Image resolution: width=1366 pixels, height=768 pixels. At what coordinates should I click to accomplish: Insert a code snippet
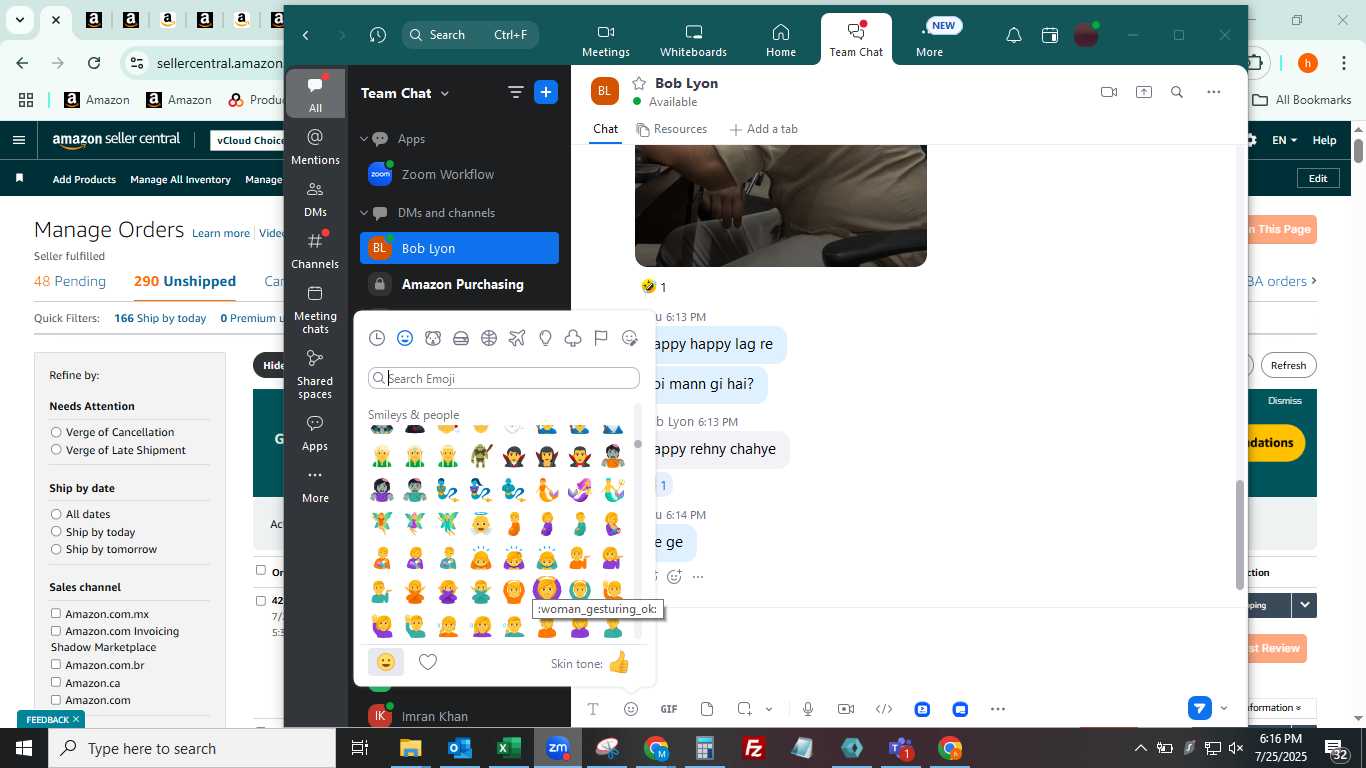pos(884,709)
